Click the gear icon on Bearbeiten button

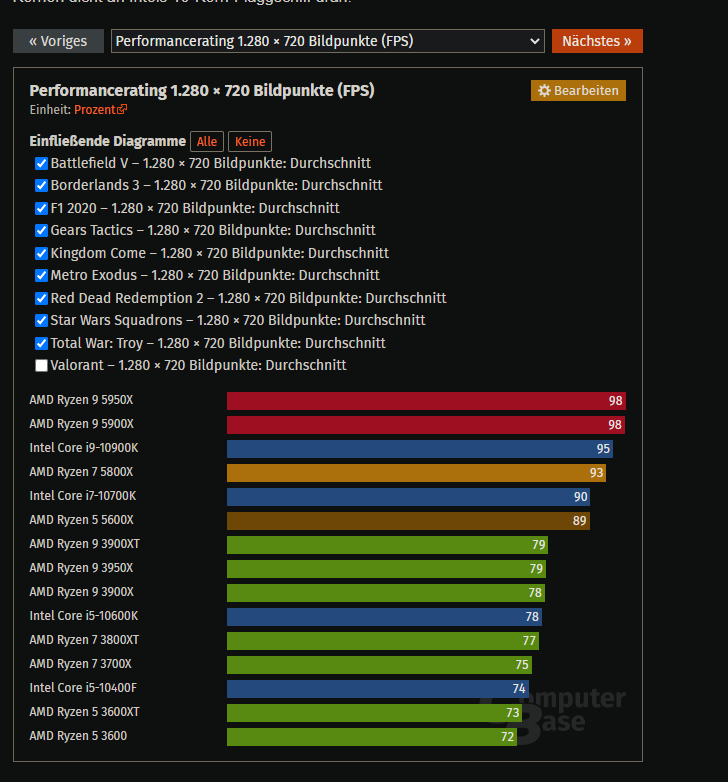pos(544,91)
